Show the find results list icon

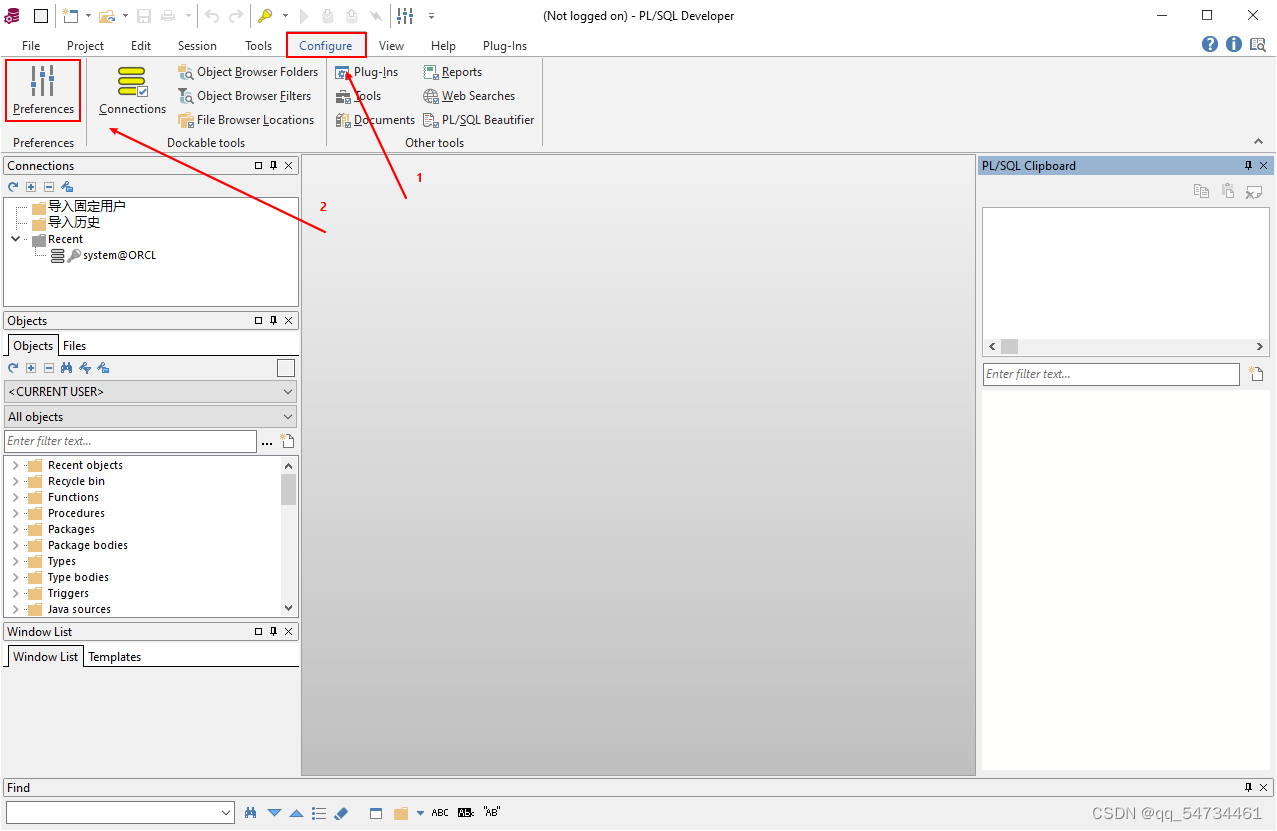319,813
